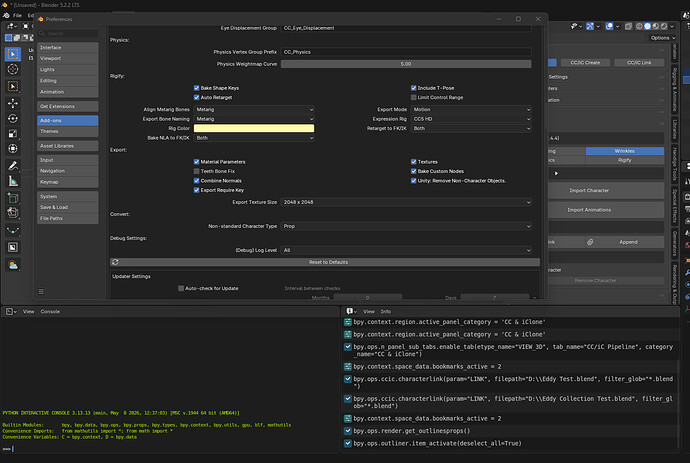Open the yellow Rig Color swatch

pyautogui.click(x=254, y=128)
